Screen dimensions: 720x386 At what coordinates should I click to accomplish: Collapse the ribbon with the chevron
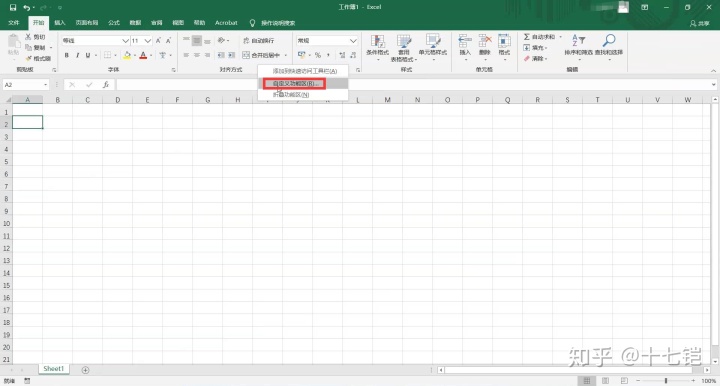pos(713,71)
